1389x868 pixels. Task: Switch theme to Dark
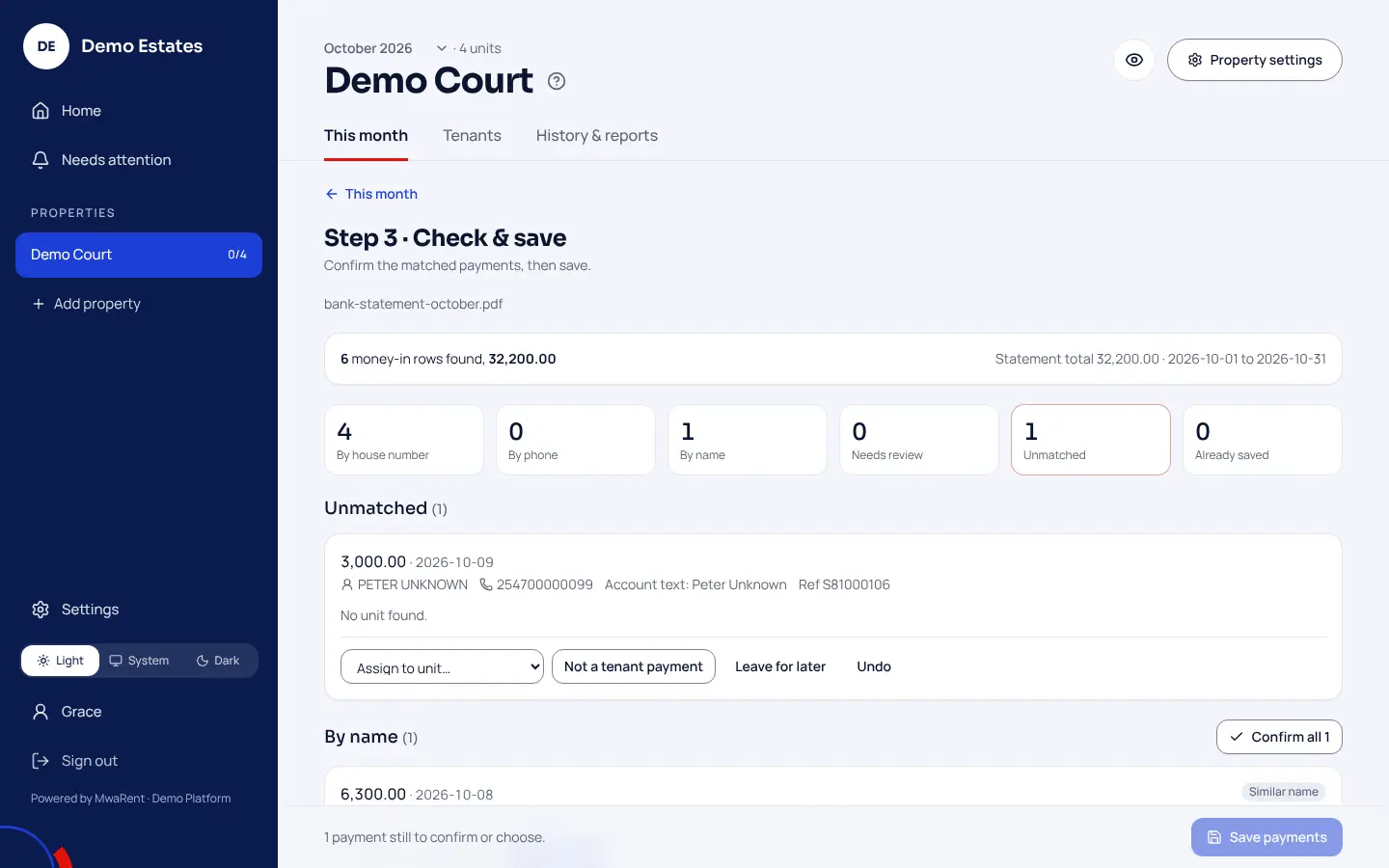(x=218, y=661)
